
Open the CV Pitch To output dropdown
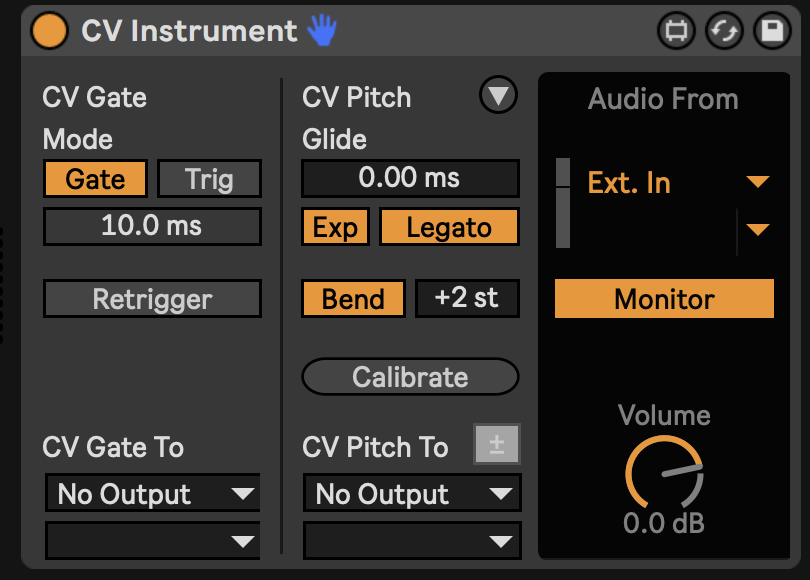pos(411,494)
